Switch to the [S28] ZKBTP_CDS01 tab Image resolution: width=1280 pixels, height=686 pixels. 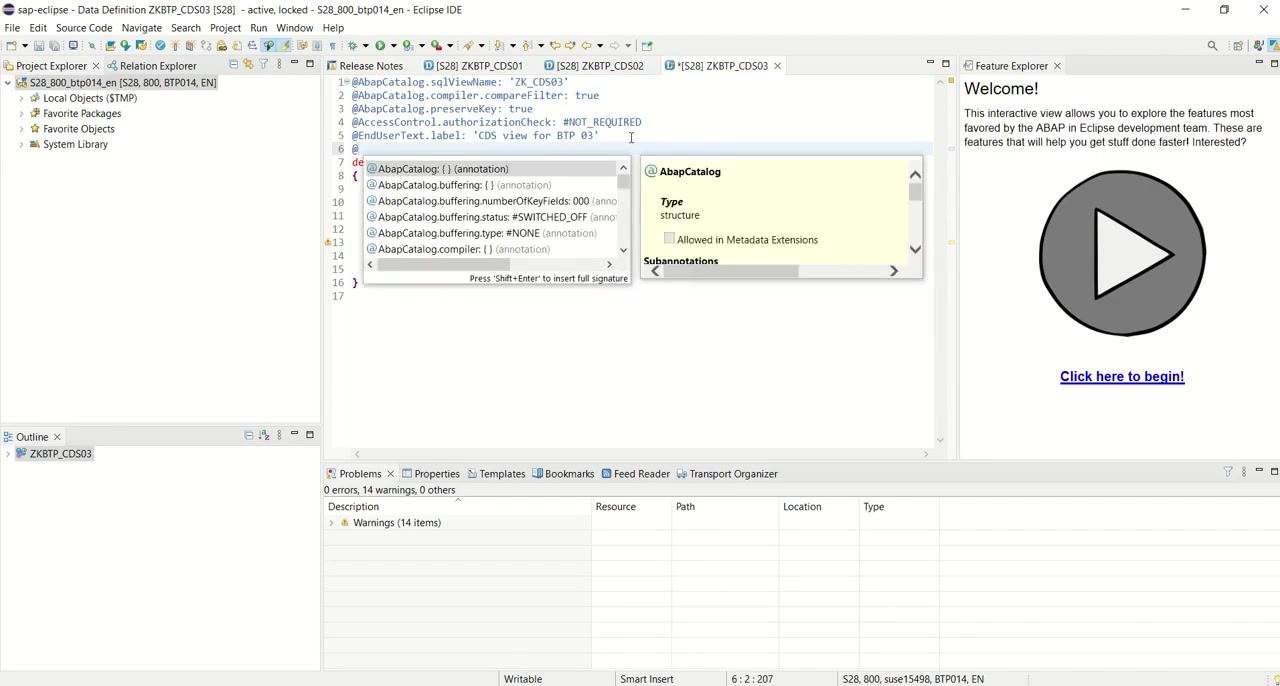(472, 66)
